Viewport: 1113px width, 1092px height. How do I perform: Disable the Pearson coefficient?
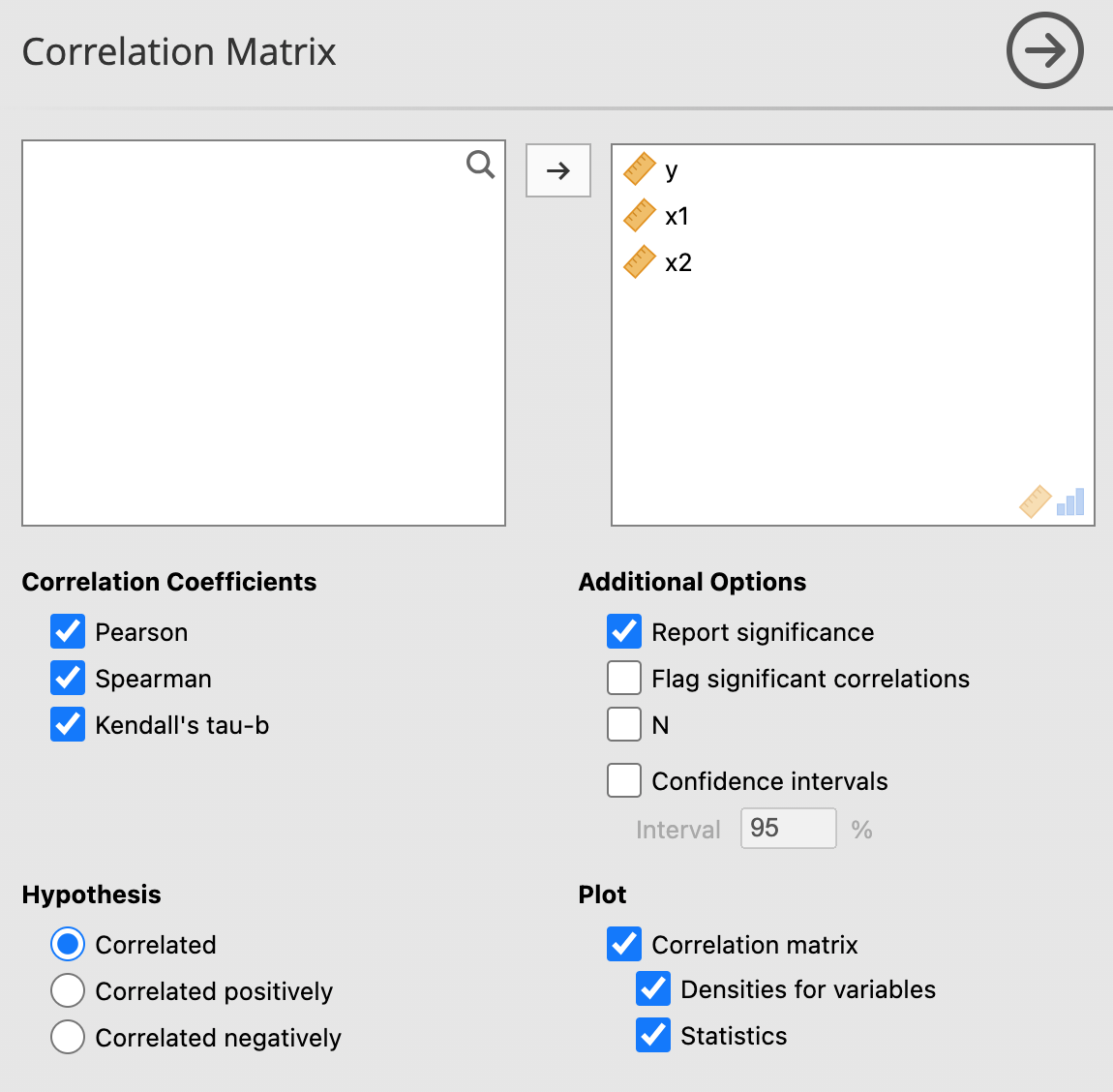point(67,631)
